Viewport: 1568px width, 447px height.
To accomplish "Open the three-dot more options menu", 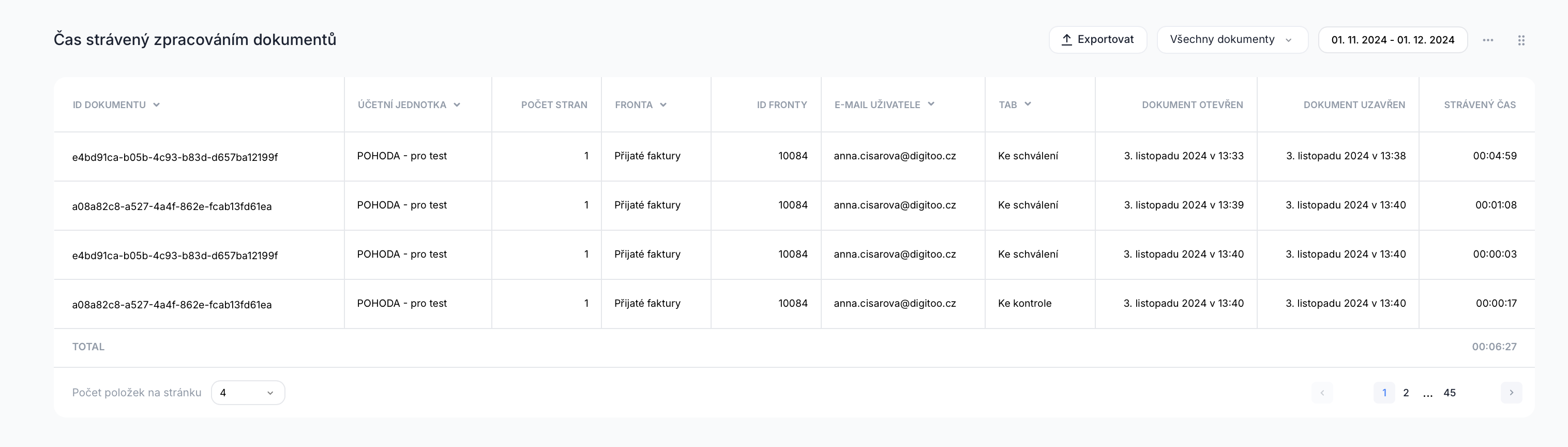I will tap(1488, 40).
